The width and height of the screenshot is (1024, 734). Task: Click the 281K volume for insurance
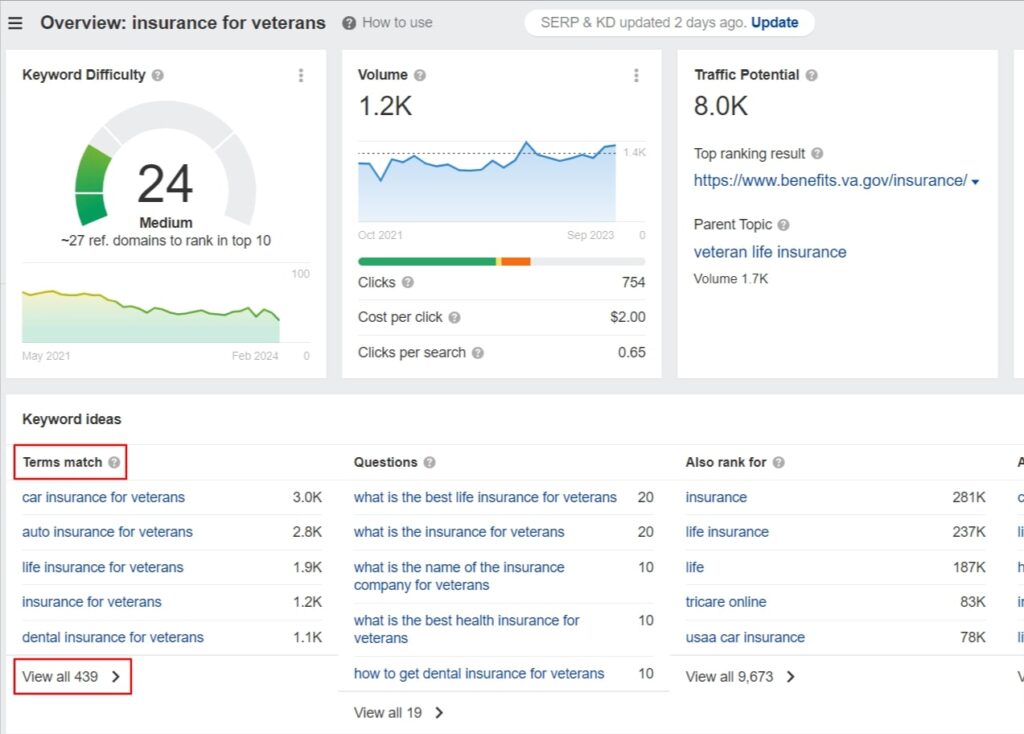tap(968, 498)
